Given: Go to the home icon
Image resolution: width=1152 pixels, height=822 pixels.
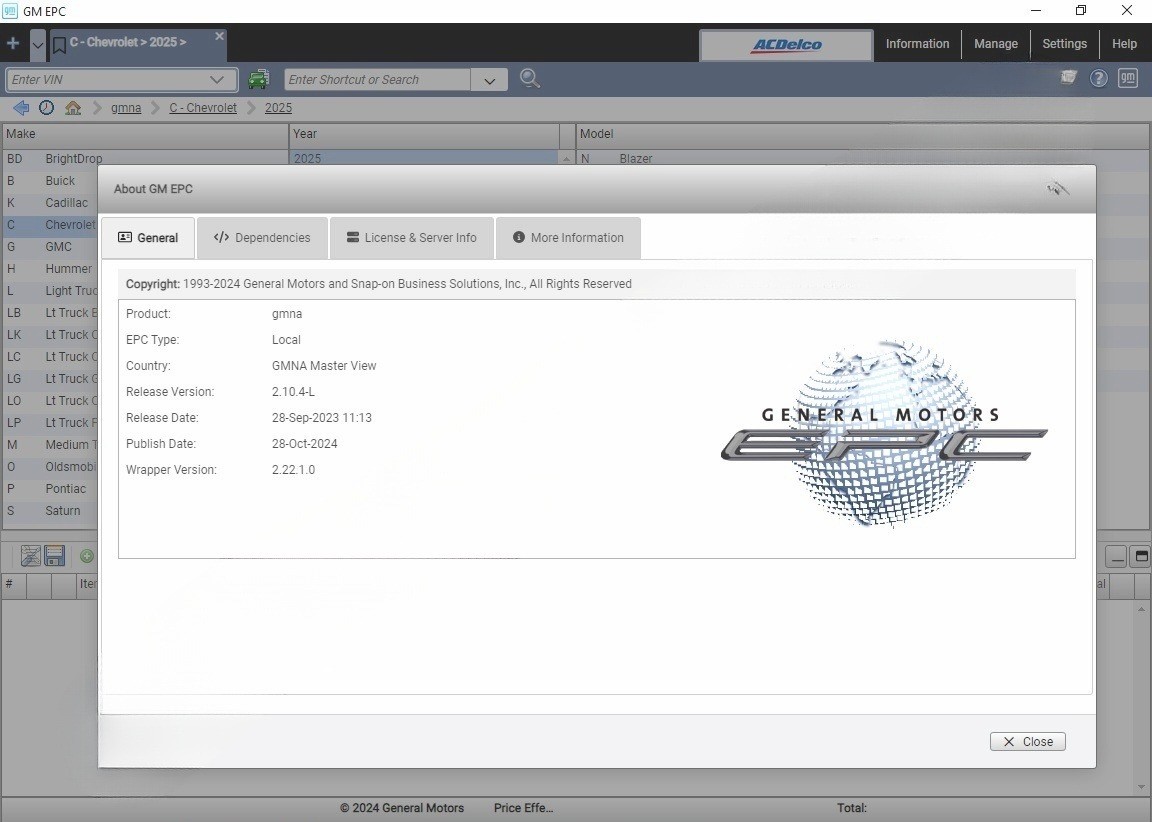Looking at the screenshot, I should [73, 108].
